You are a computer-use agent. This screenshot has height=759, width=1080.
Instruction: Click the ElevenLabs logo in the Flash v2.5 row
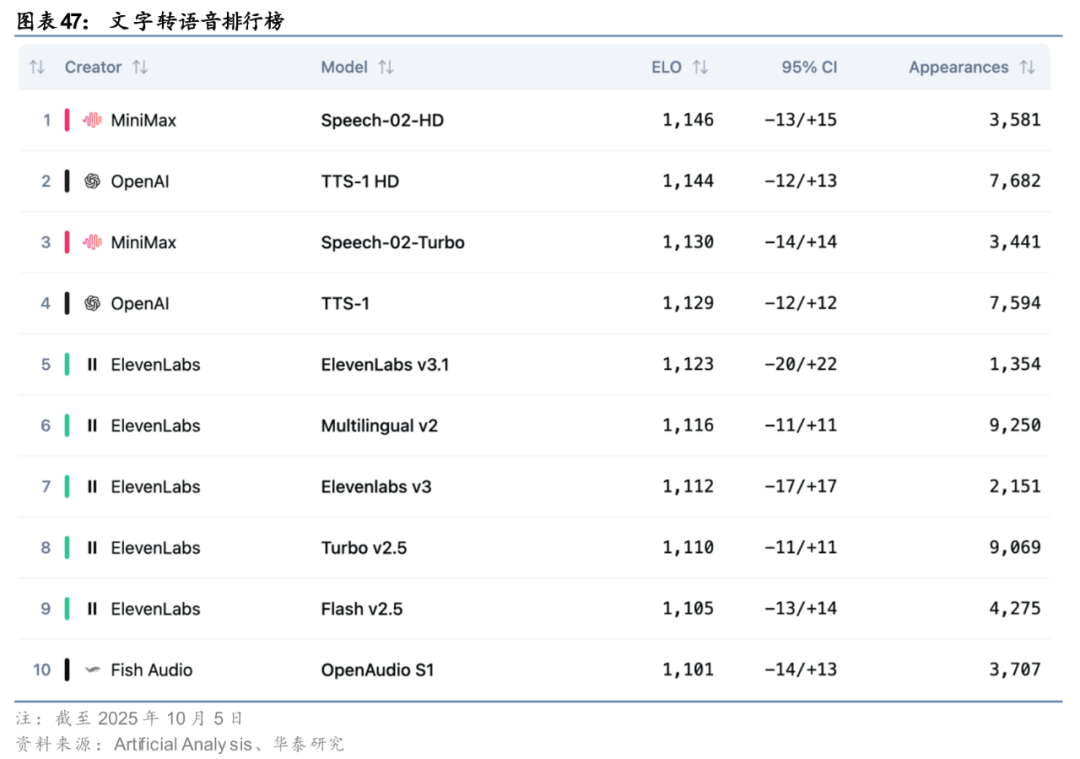click(92, 609)
